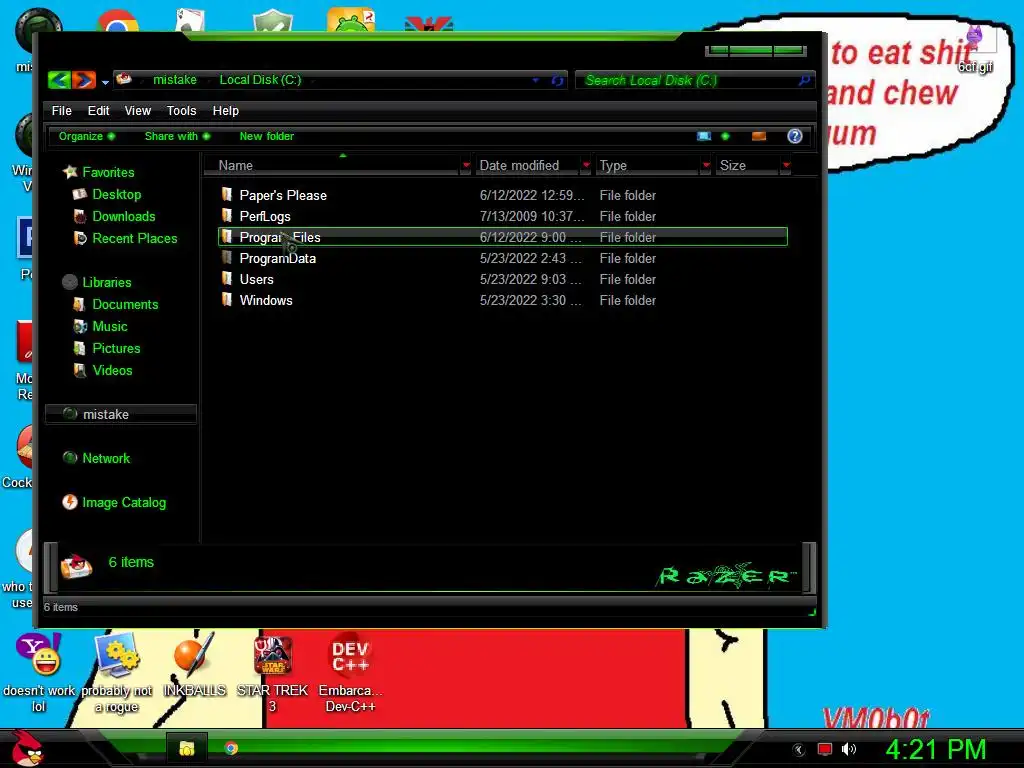The image size is (1024, 768).
Task: Open 'probably not a rogue' desktop icon
Action: click(x=117, y=673)
